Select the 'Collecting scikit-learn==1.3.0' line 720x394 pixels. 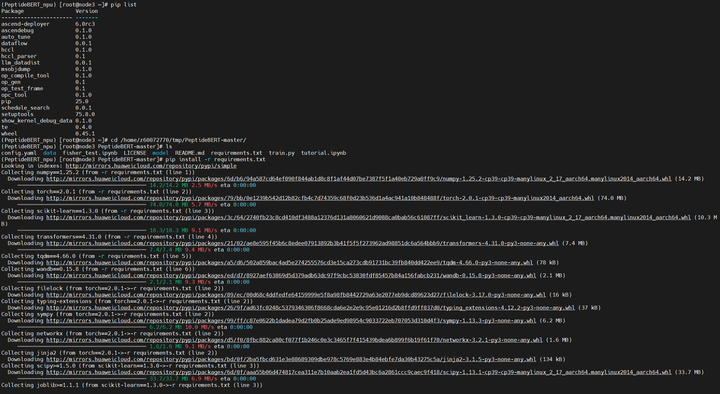(x=107, y=211)
